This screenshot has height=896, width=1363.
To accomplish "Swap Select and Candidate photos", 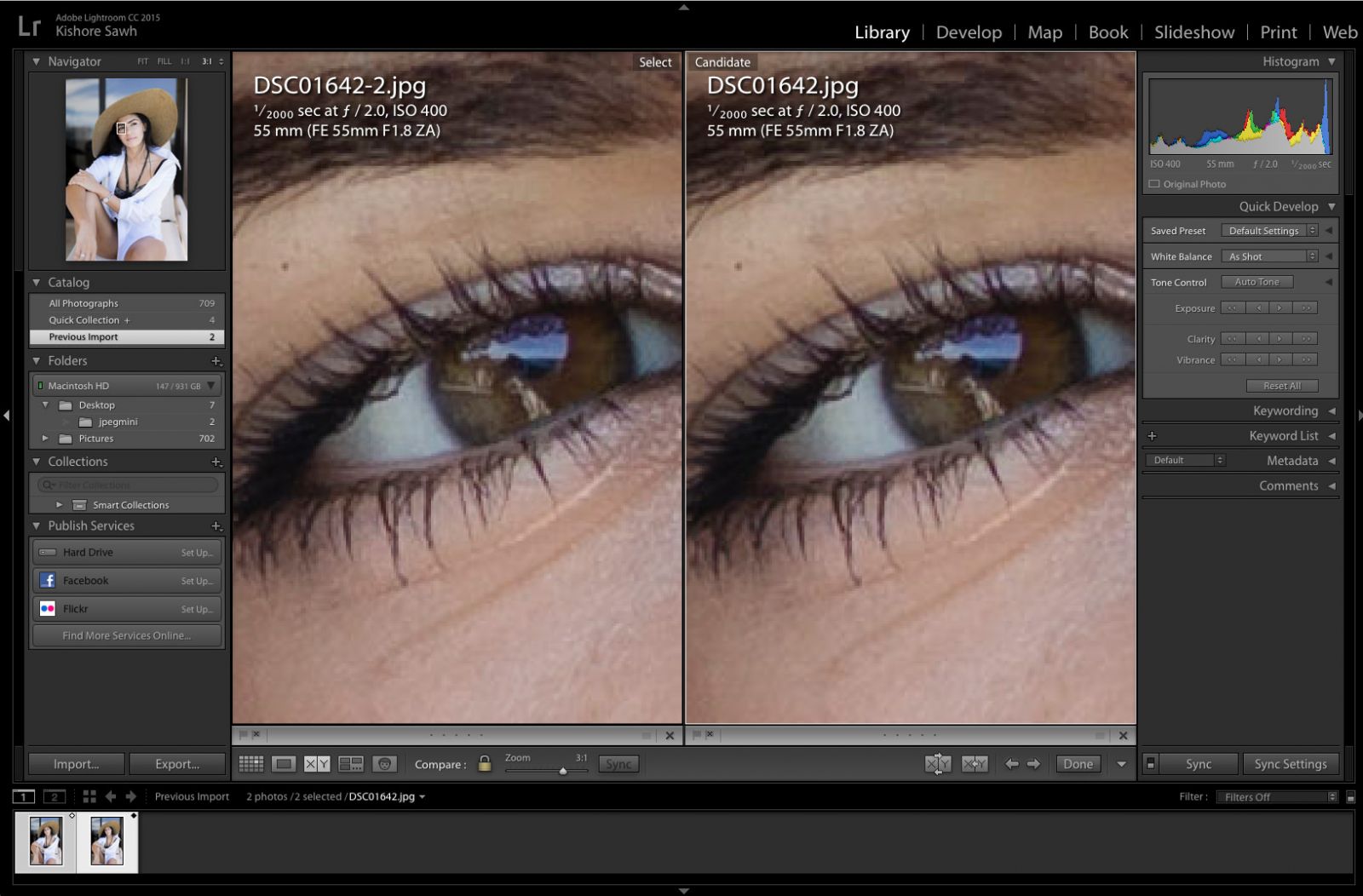I will 938,764.
